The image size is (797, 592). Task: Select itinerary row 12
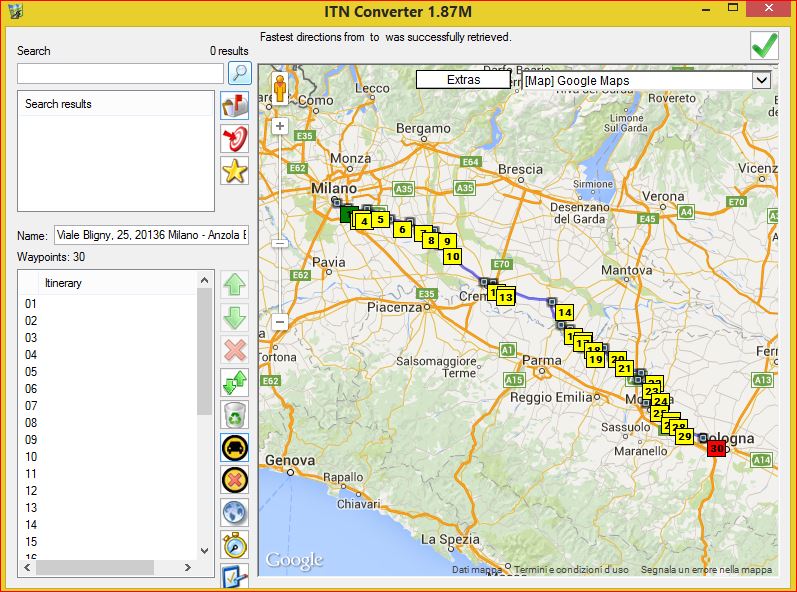(x=108, y=491)
